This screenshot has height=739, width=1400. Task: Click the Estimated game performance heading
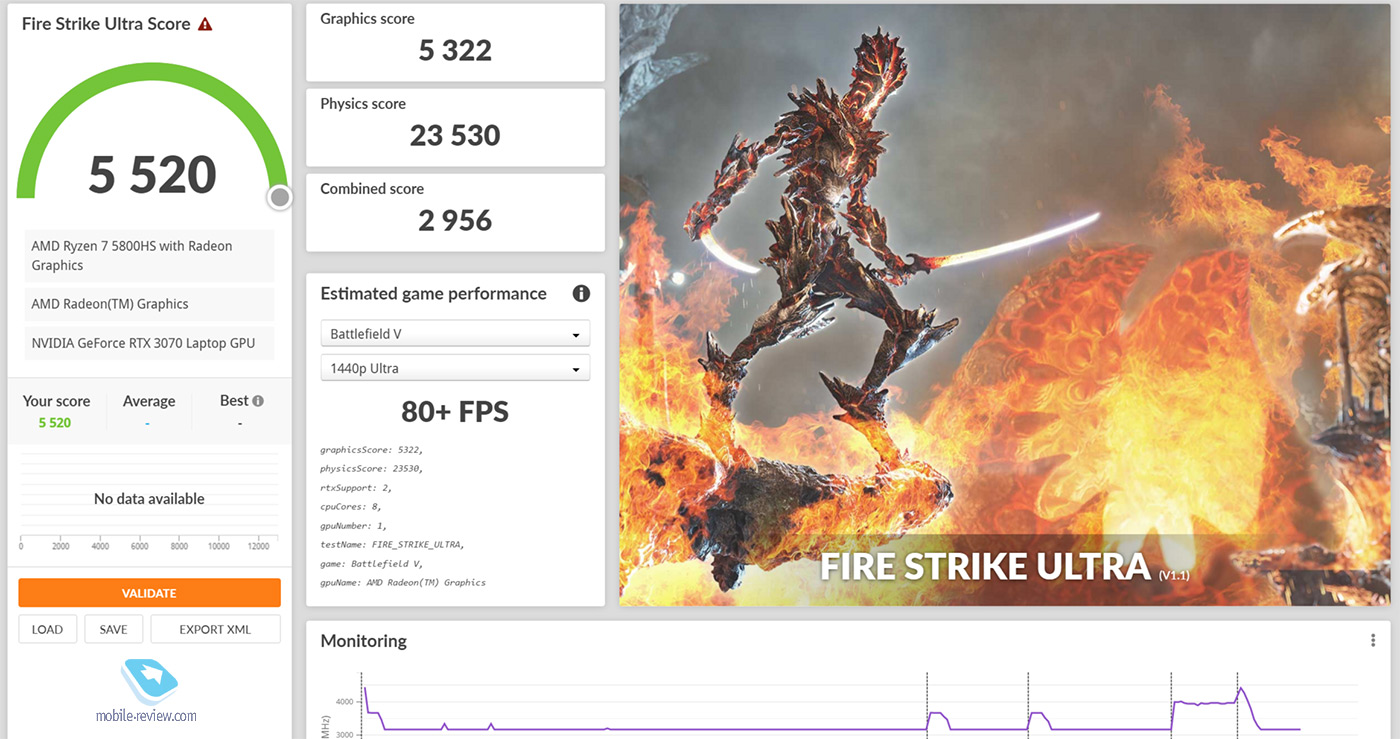433,294
